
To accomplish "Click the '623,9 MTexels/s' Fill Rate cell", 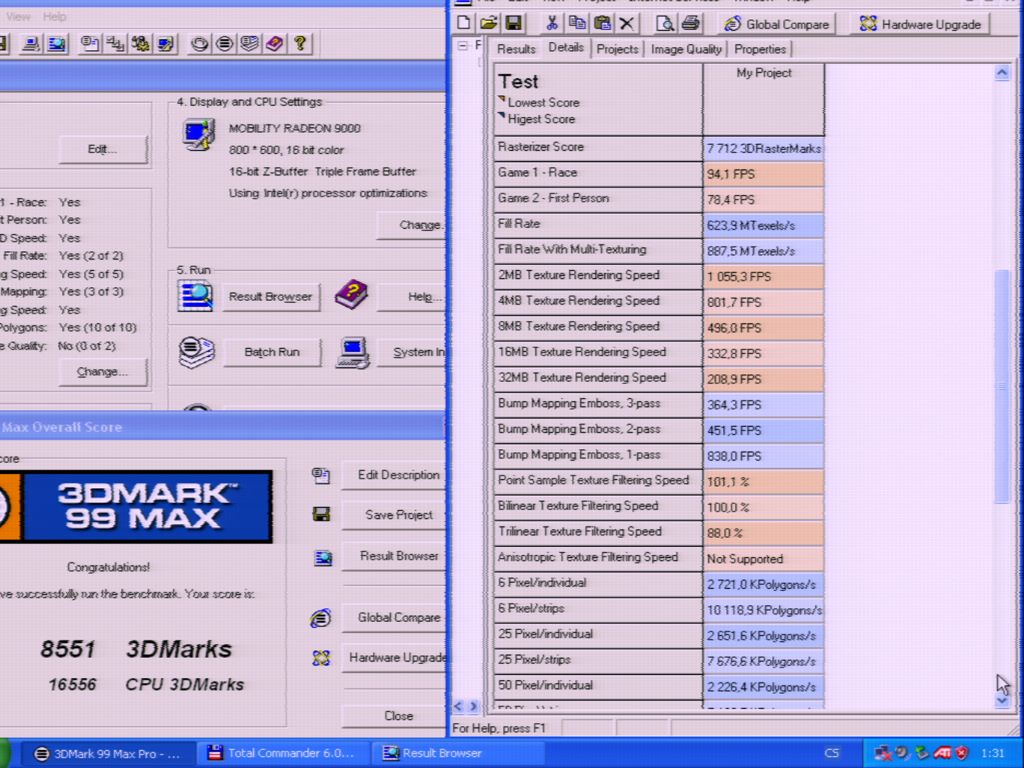I will coord(763,225).
